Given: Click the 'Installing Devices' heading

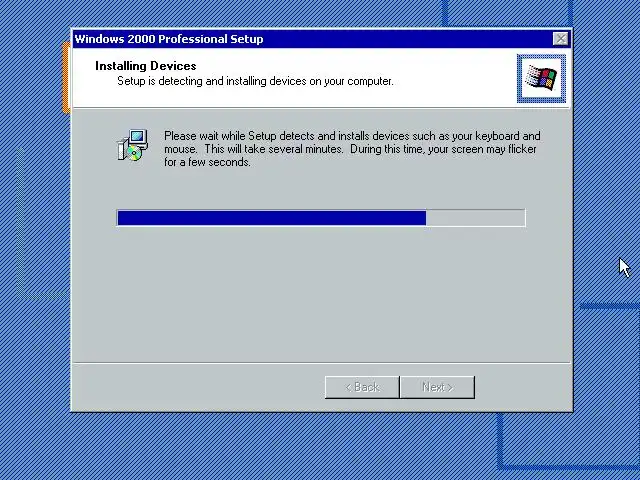Looking at the screenshot, I should click(x=146, y=66).
